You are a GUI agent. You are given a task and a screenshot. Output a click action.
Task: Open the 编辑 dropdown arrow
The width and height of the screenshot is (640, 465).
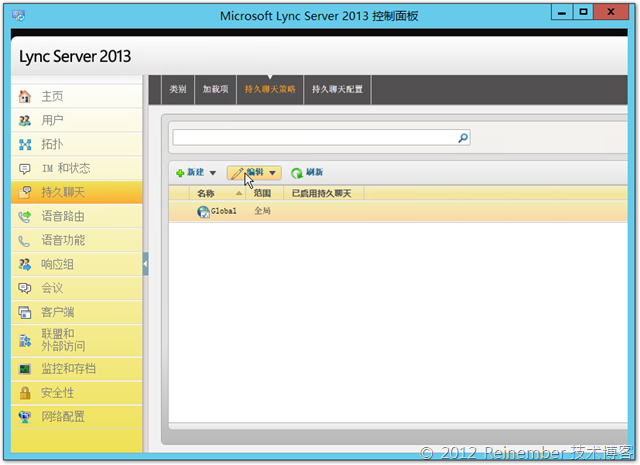pyautogui.click(x=272, y=173)
